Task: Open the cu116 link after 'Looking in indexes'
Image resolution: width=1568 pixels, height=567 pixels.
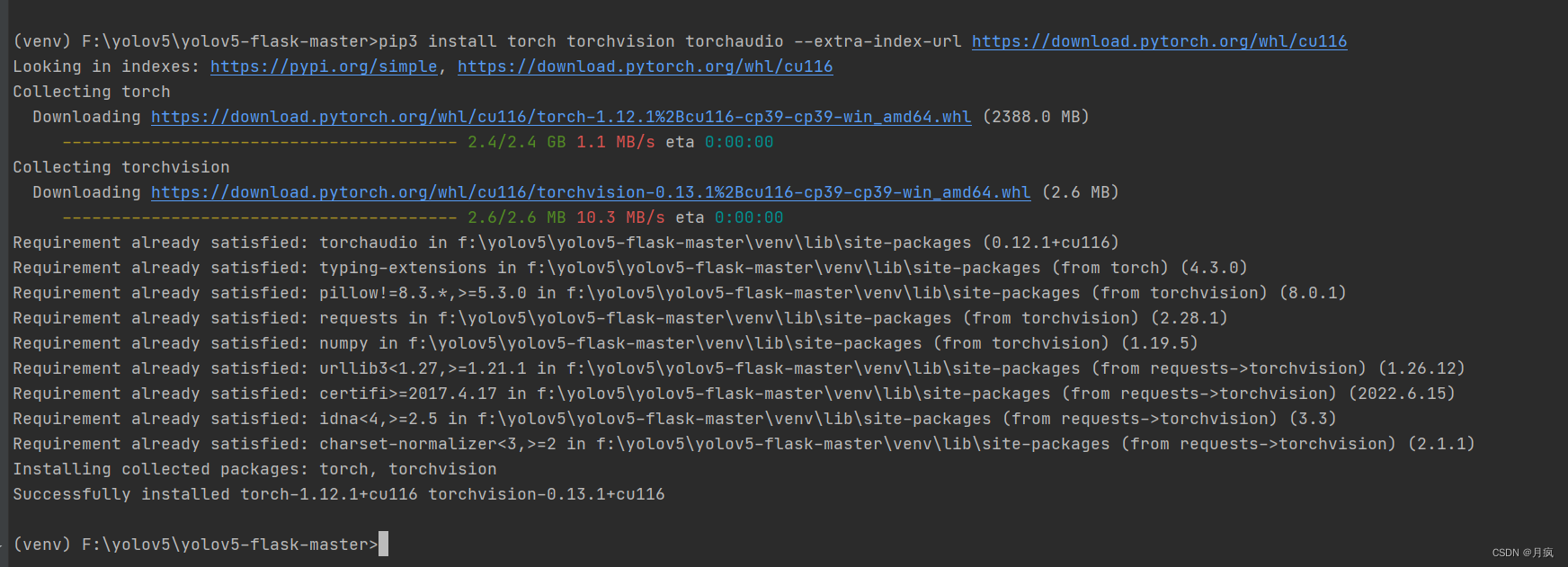Action: [x=645, y=66]
